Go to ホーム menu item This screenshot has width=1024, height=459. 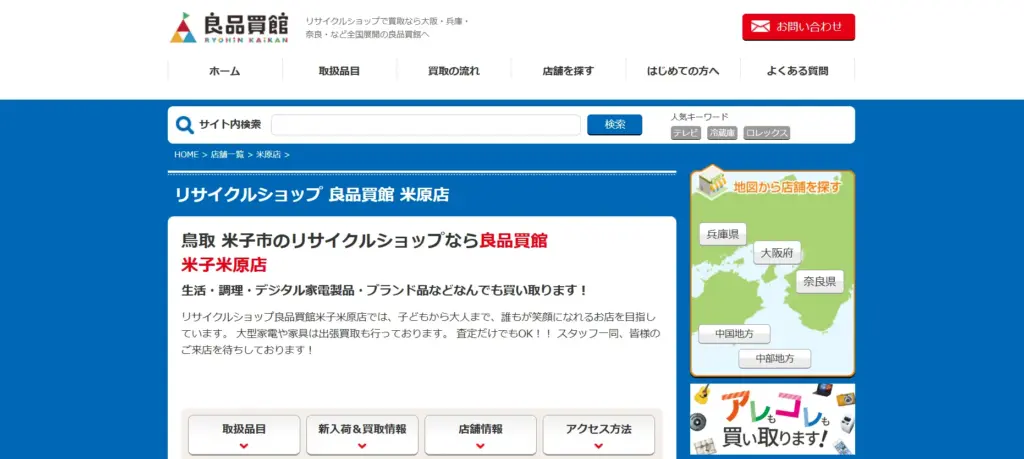pos(225,71)
